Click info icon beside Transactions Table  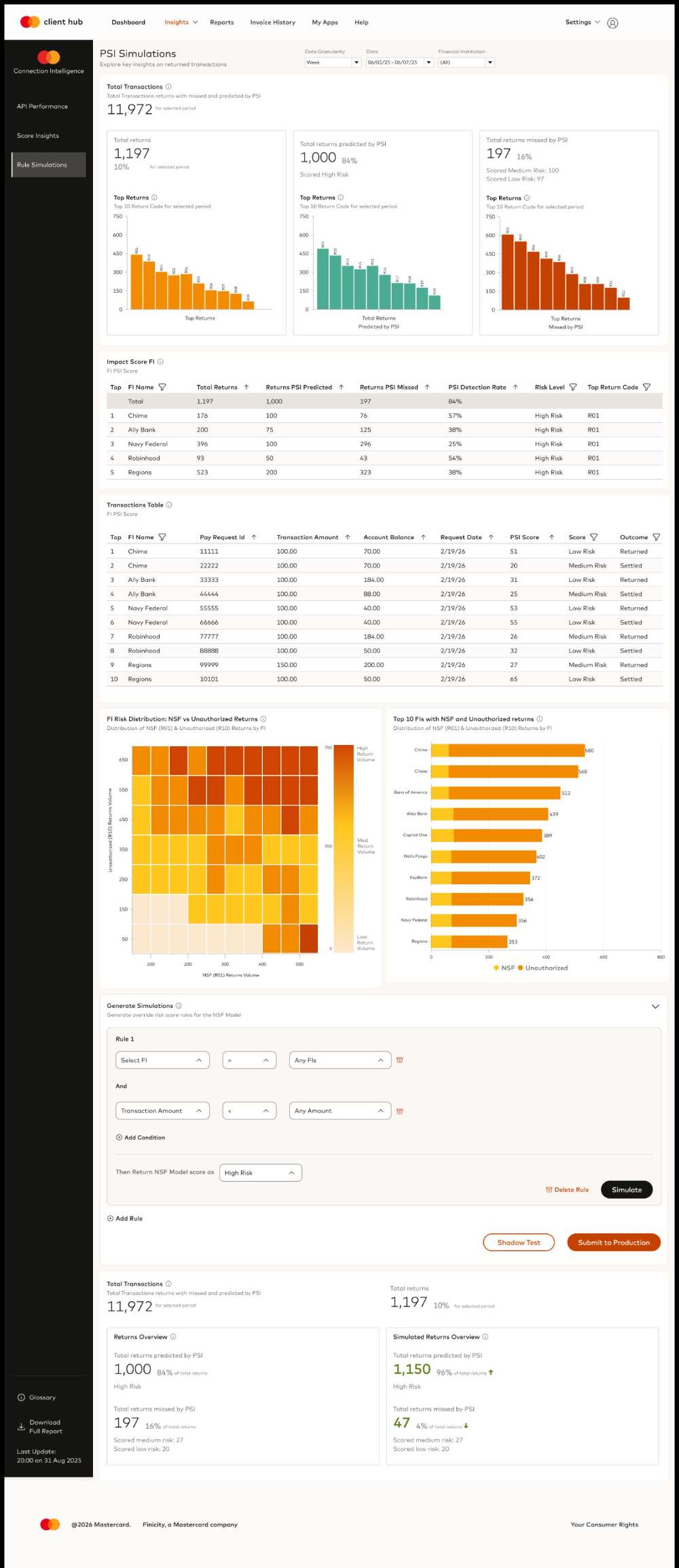click(x=169, y=505)
